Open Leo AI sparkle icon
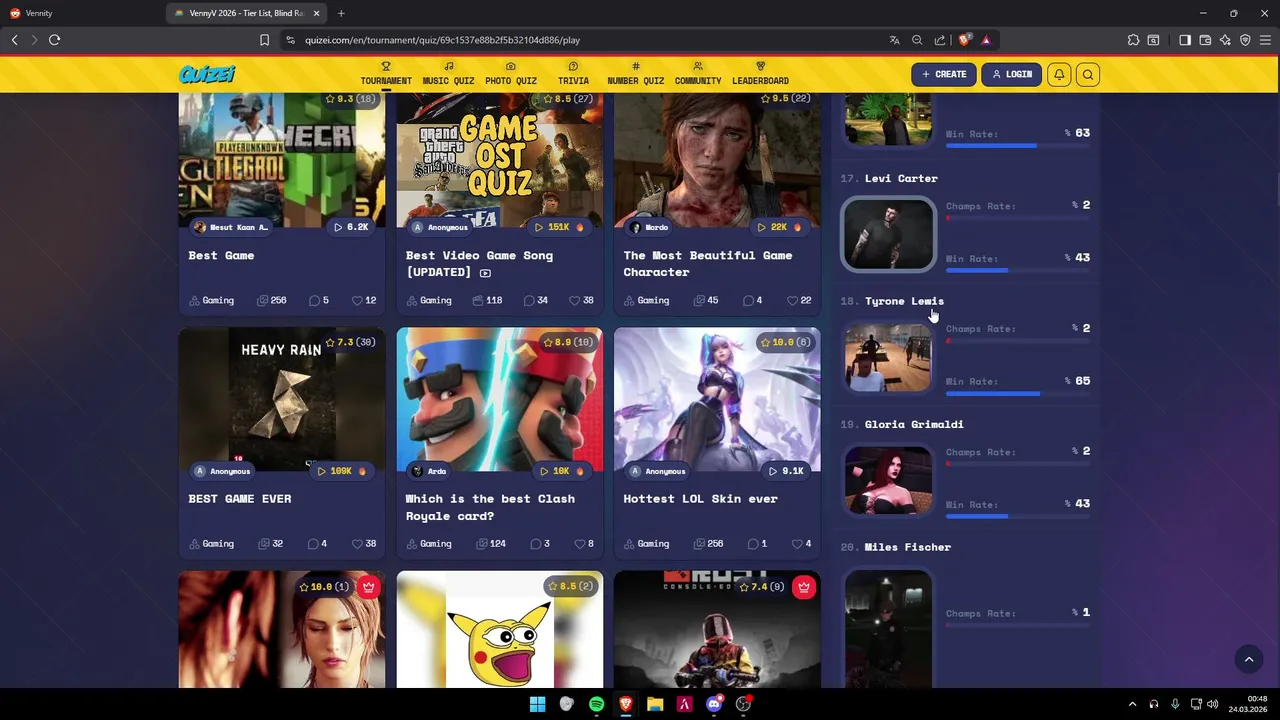This screenshot has width=1280, height=720. pyautogui.click(x=1225, y=40)
